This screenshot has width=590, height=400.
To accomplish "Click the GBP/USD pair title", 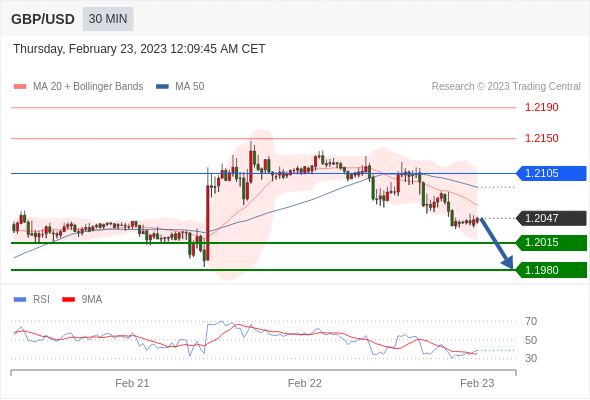I will coord(43,19).
